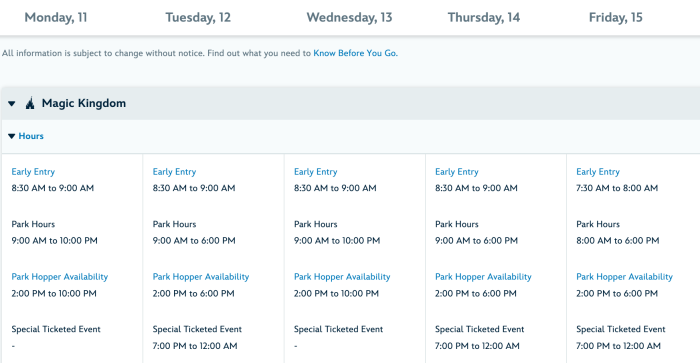
Task: Click Wednesday's Early Entry link
Action: [x=316, y=172]
